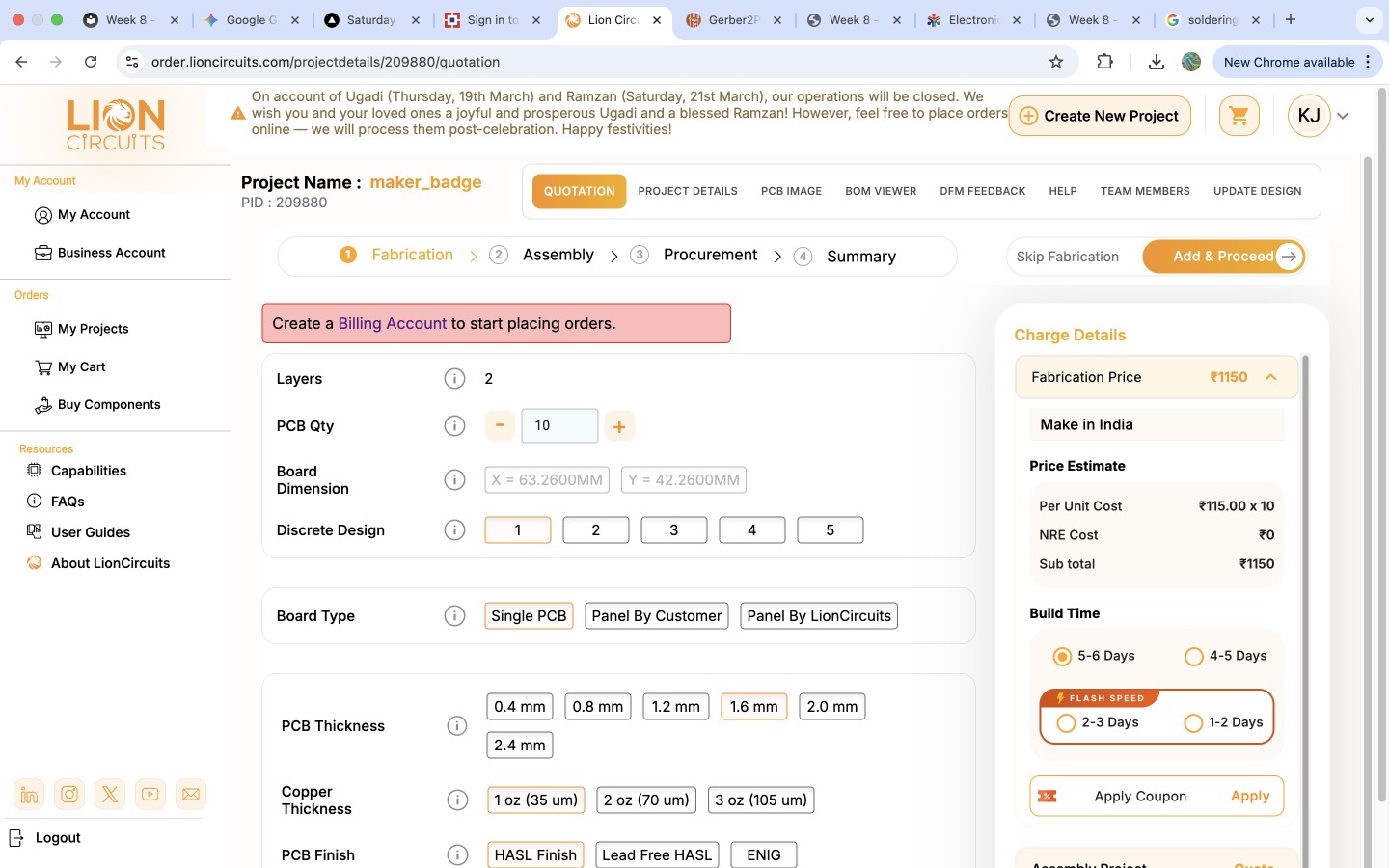The image size is (1389, 868).
Task: Click the YouTube social icon
Action: 150,794
